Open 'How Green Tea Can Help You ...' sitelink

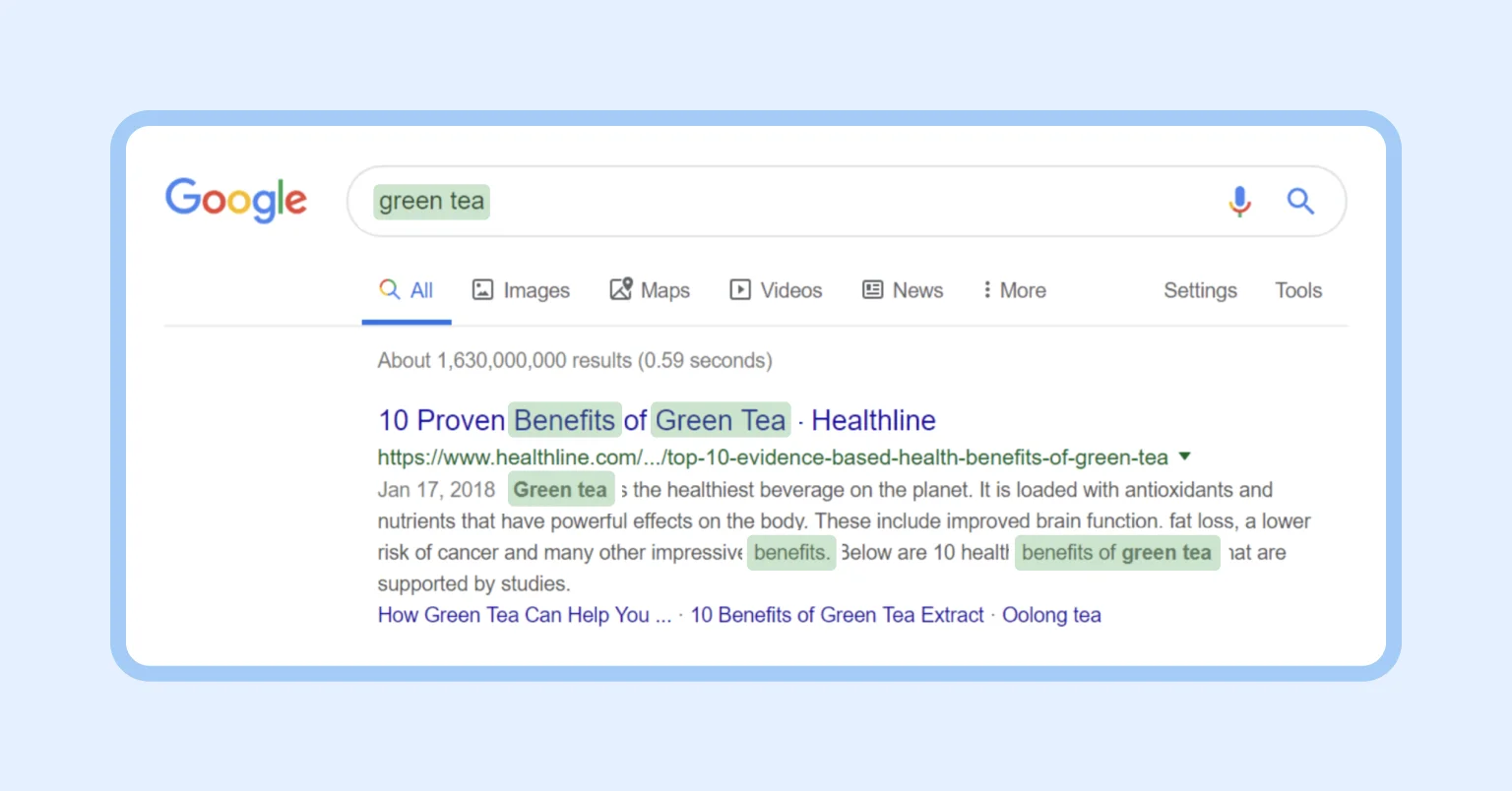pyautogui.click(x=524, y=615)
